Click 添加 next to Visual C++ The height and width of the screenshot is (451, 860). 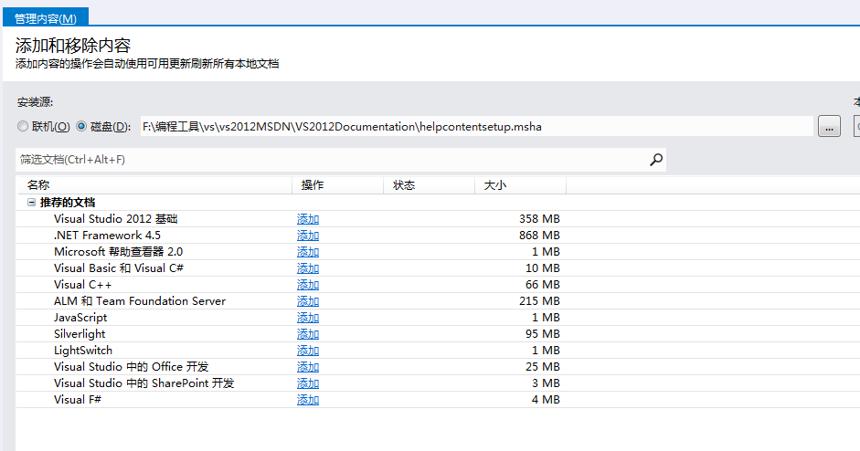click(x=308, y=285)
